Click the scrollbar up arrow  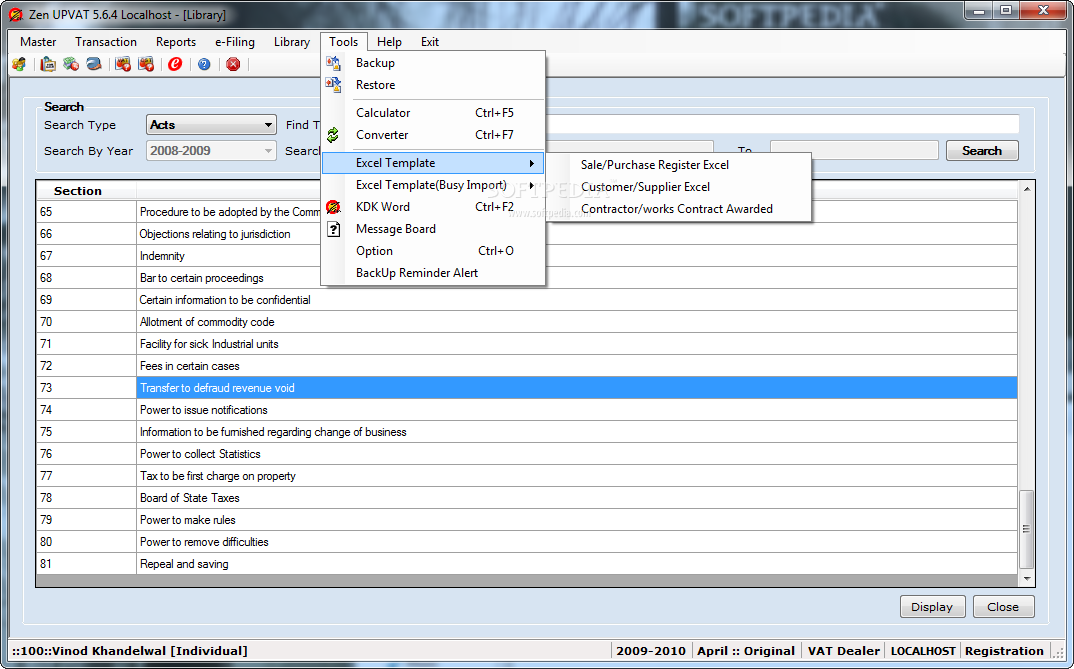(1026, 189)
